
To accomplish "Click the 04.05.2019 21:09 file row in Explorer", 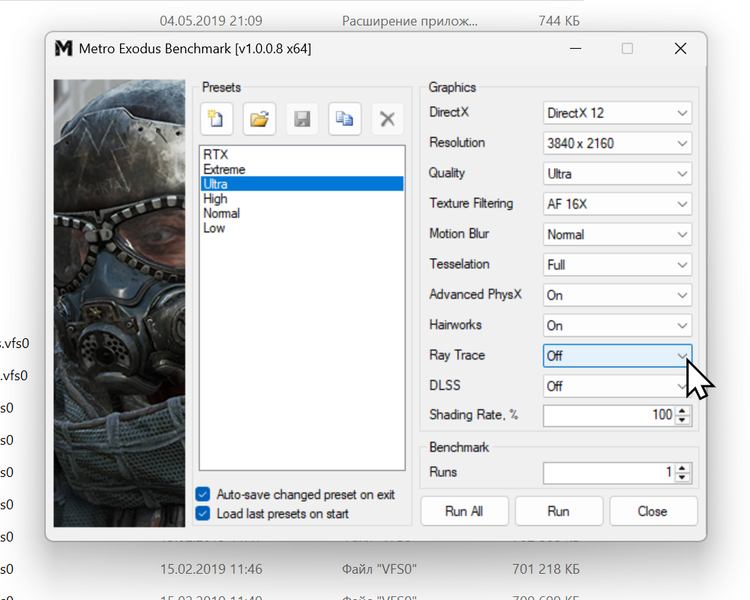I will (x=368, y=21).
